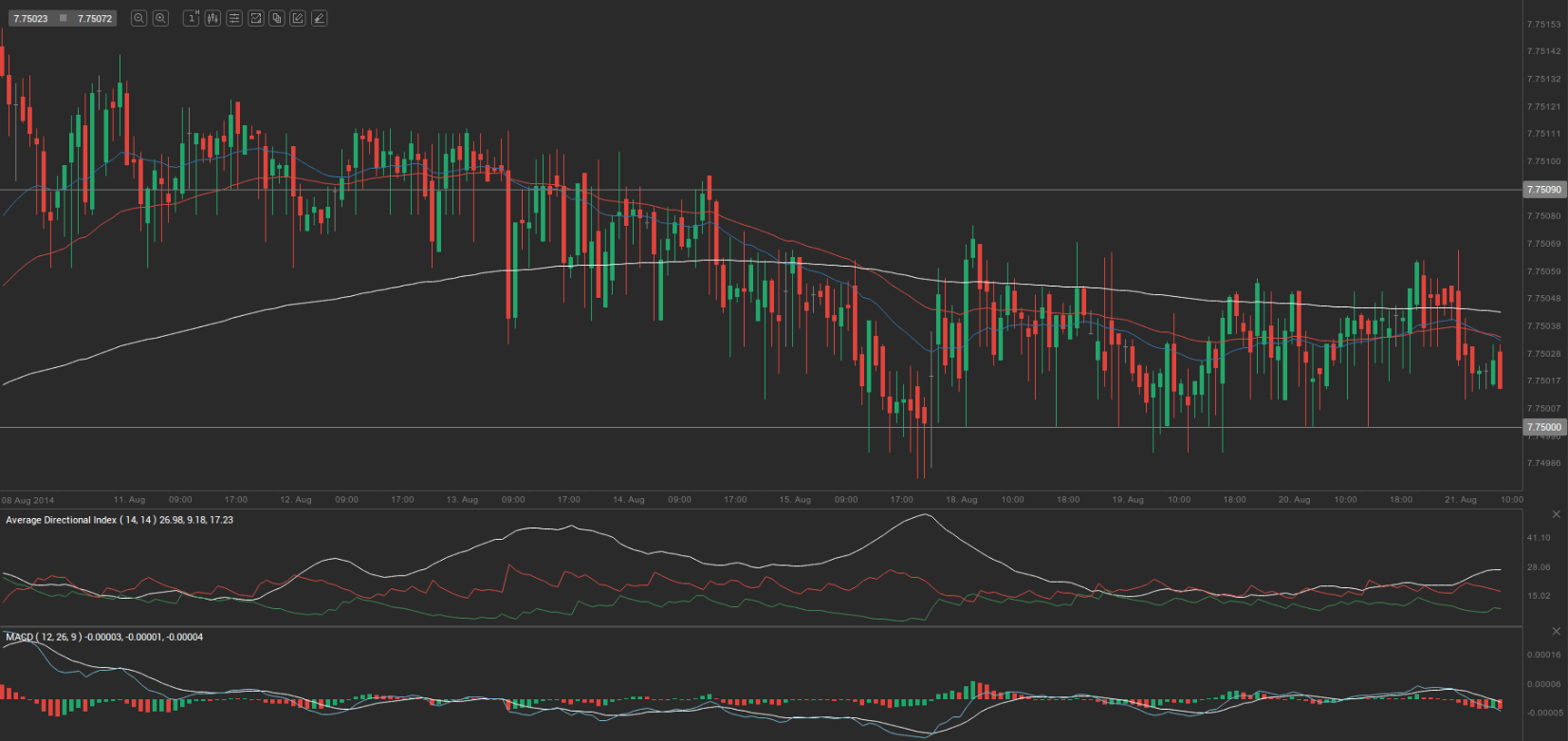Image resolution: width=1568 pixels, height=741 pixels.
Task: Click the 13. Aug date on time axis
Action: pyautogui.click(x=462, y=499)
